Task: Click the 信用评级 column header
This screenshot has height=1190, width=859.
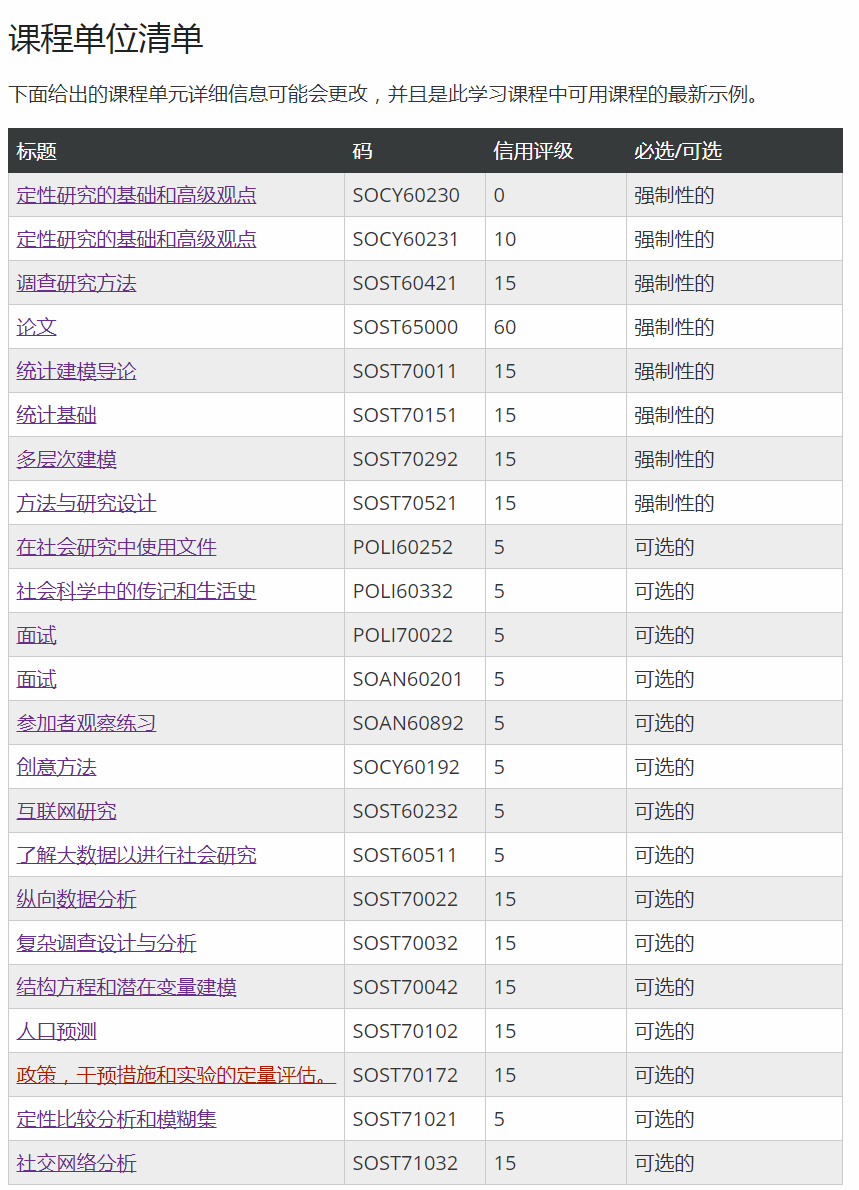Action: (x=533, y=151)
